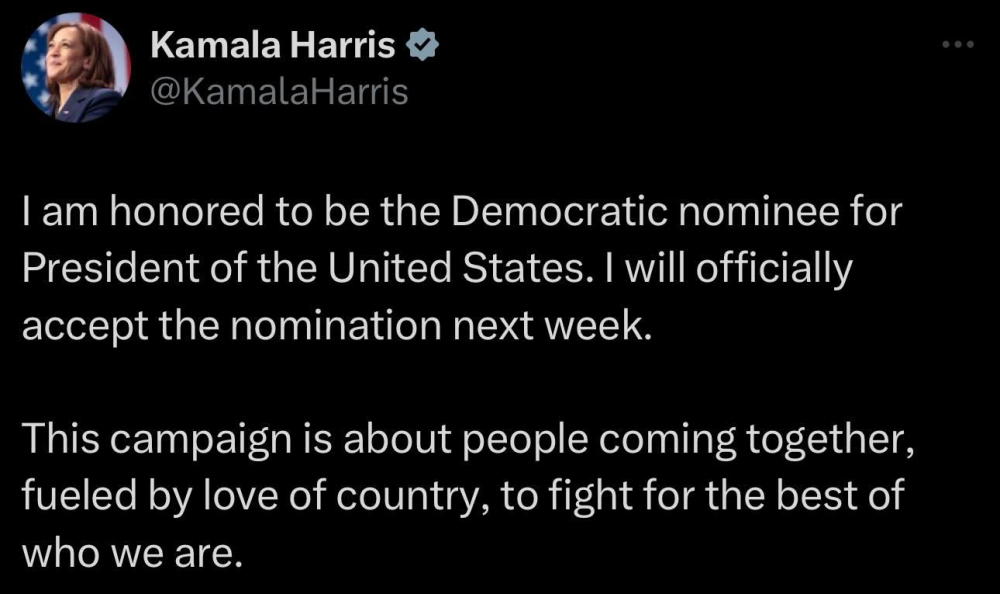Open the @KamalaHarris handle link

(x=278, y=92)
